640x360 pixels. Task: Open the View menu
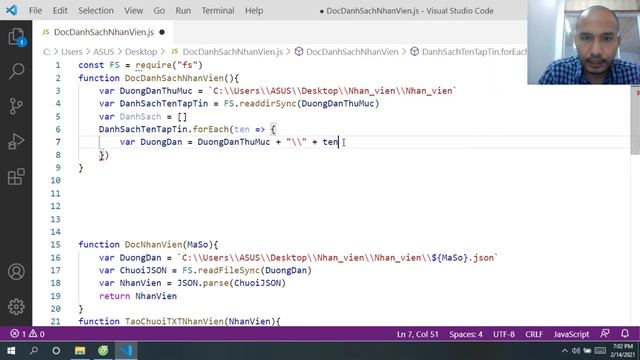133,11
